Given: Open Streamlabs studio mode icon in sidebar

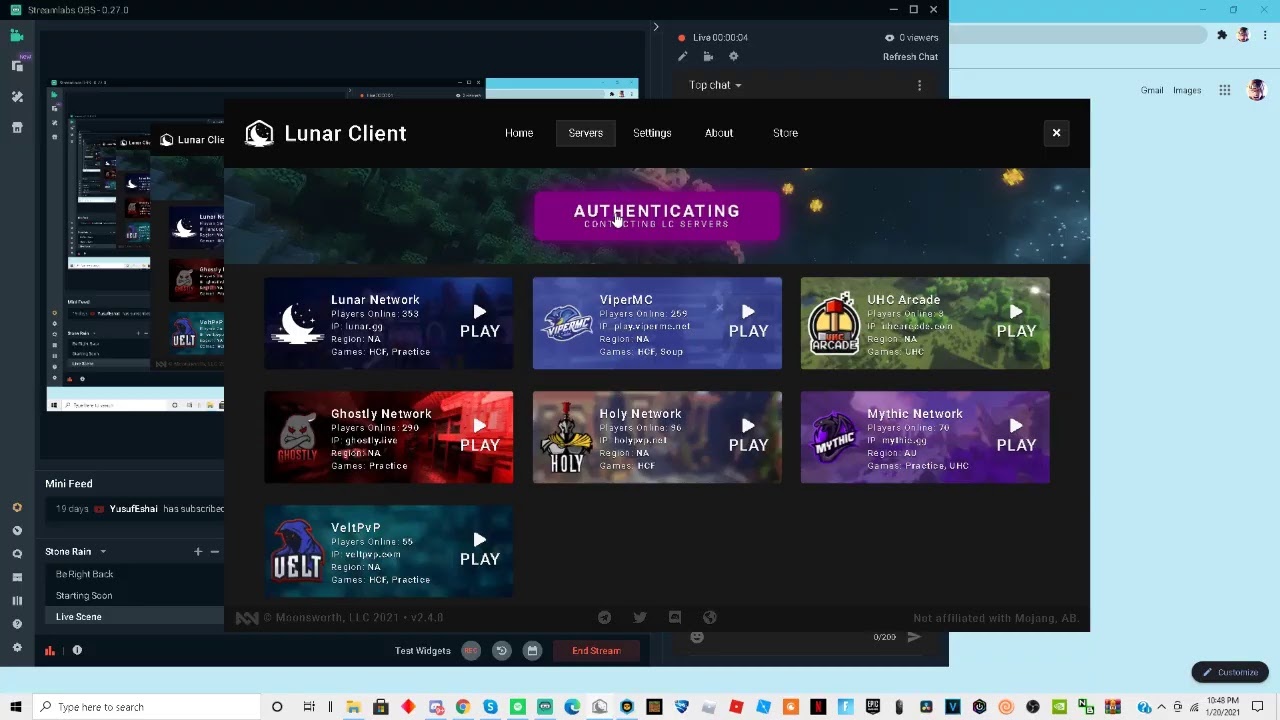Looking at the screenshot, I should tap(17, 601).
